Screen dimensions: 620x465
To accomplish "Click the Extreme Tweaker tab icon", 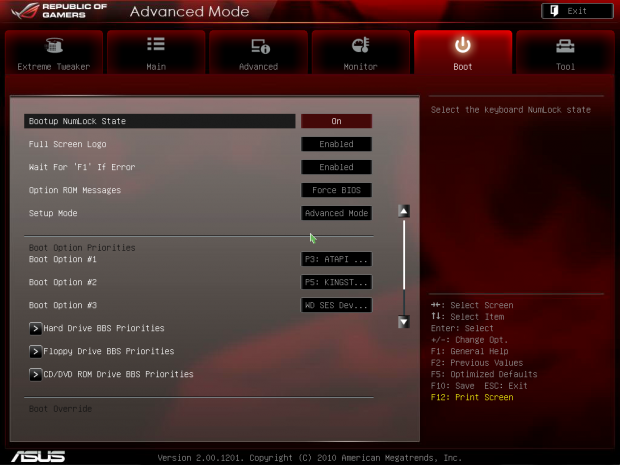I will [54, 45].
